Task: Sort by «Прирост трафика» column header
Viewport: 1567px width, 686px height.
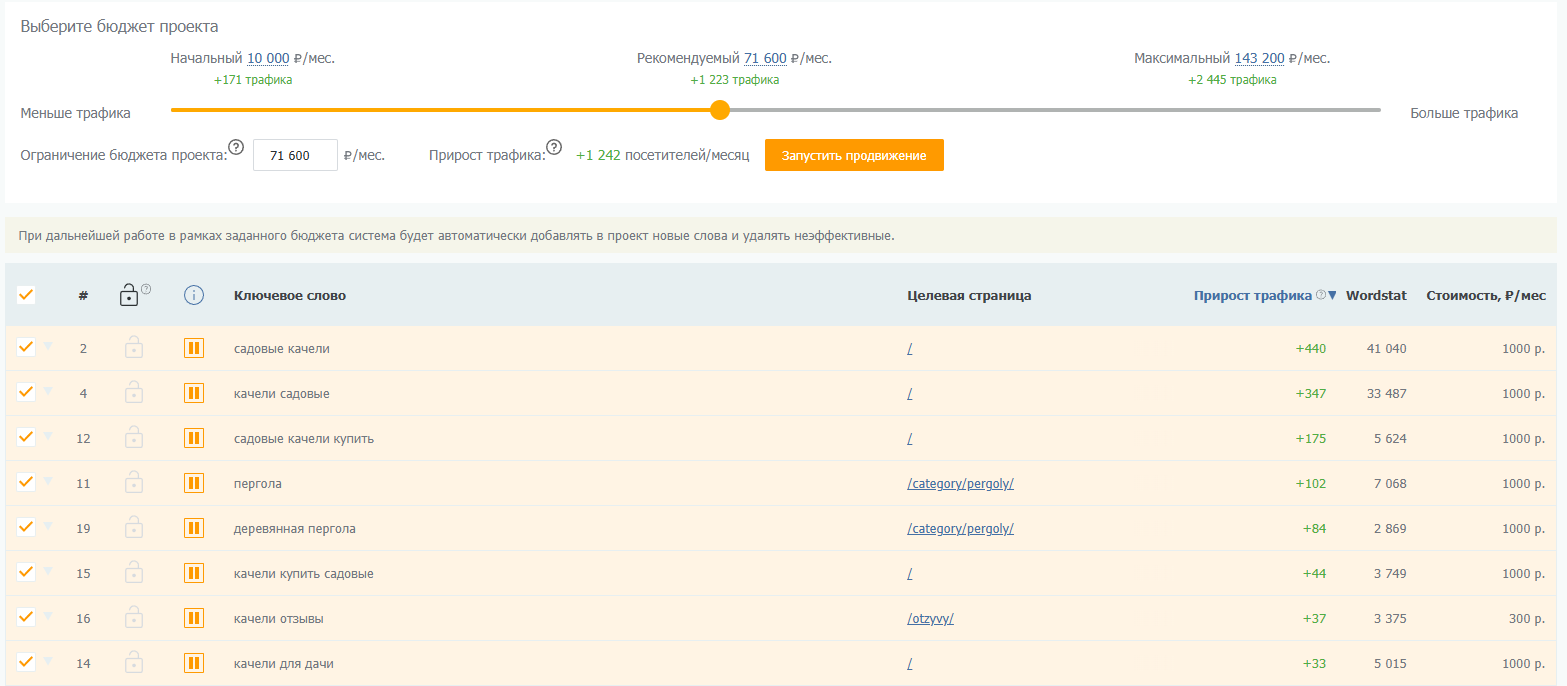Action: click(x=1253, y=295)
